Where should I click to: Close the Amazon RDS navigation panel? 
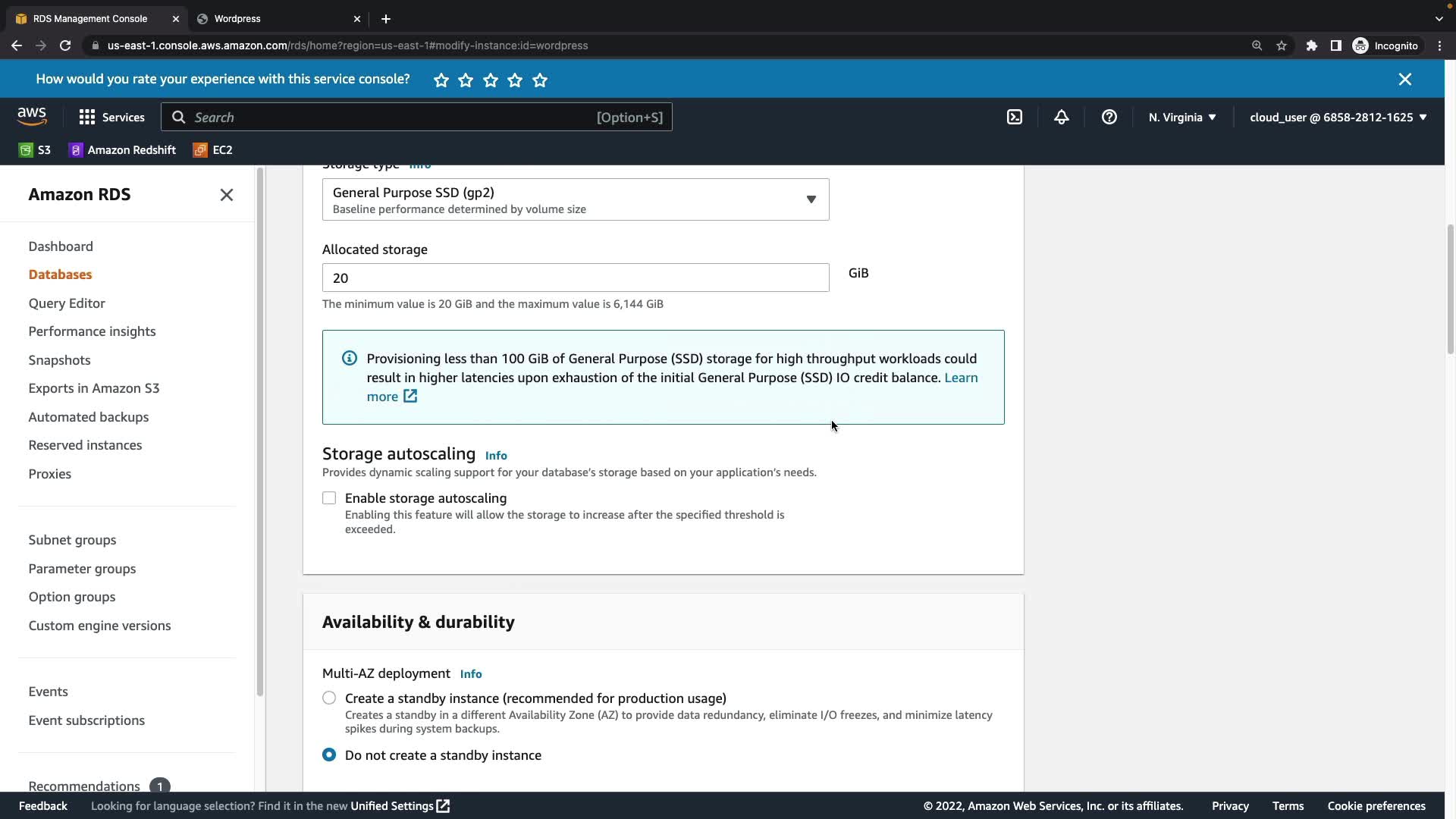click(226, 195)
